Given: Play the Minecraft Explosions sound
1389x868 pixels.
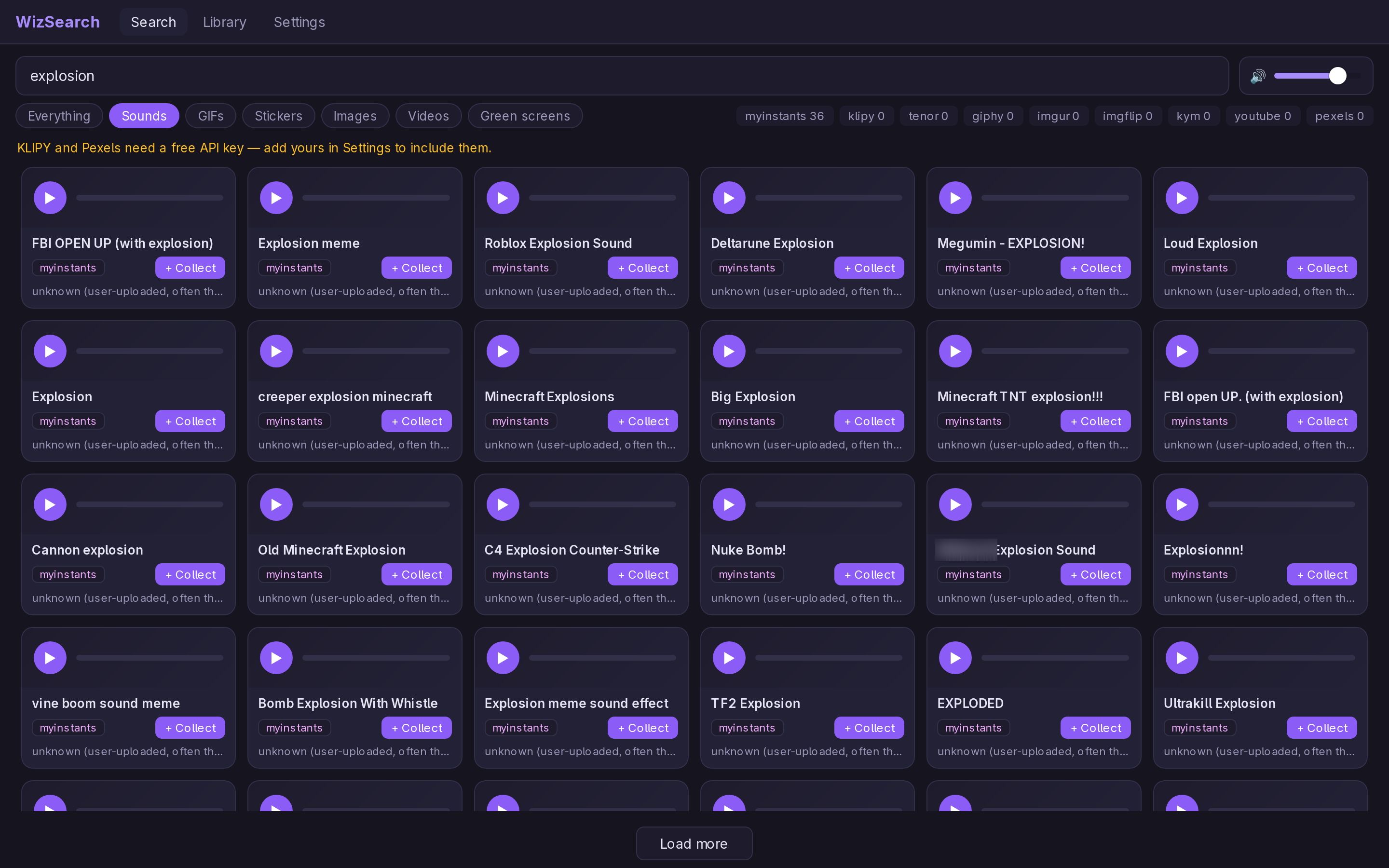Looking at the screenshot, I should coord(503,351).
